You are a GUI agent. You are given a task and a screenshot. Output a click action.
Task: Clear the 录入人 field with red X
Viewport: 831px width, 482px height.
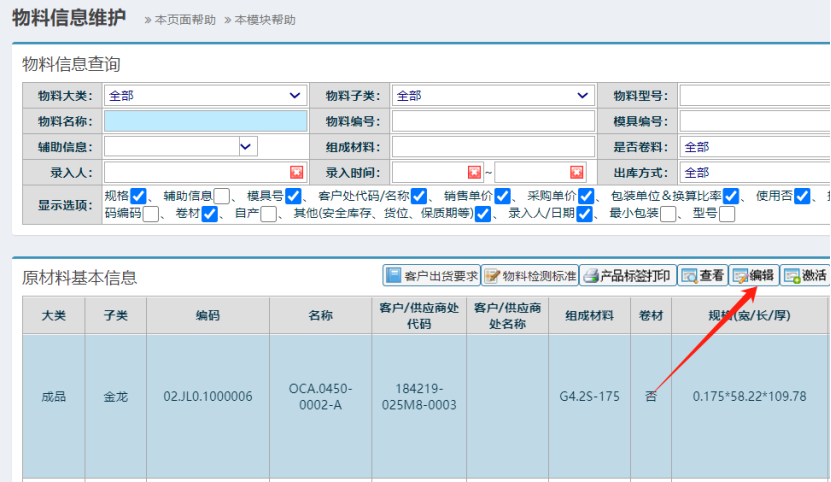pos(296,172)
